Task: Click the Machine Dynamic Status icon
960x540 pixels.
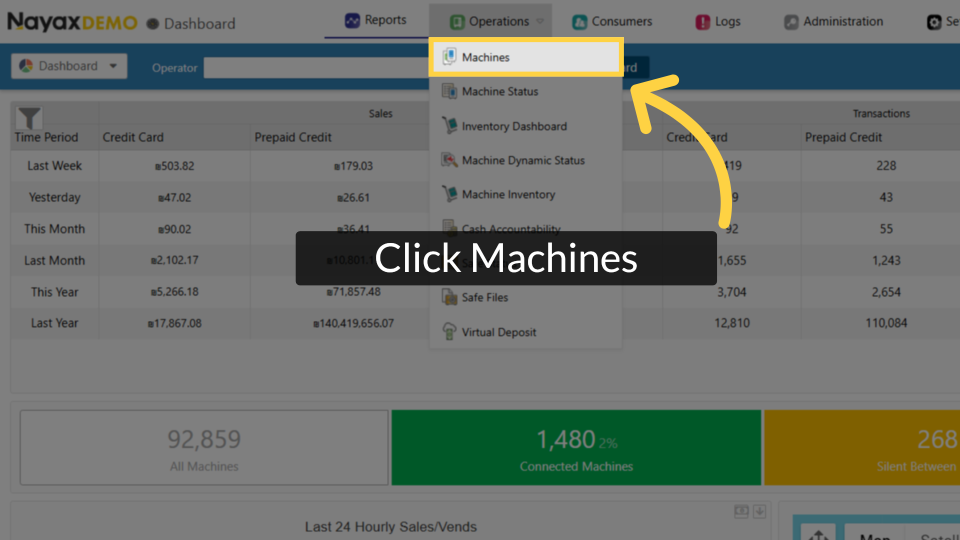Action: coord(449,160)
